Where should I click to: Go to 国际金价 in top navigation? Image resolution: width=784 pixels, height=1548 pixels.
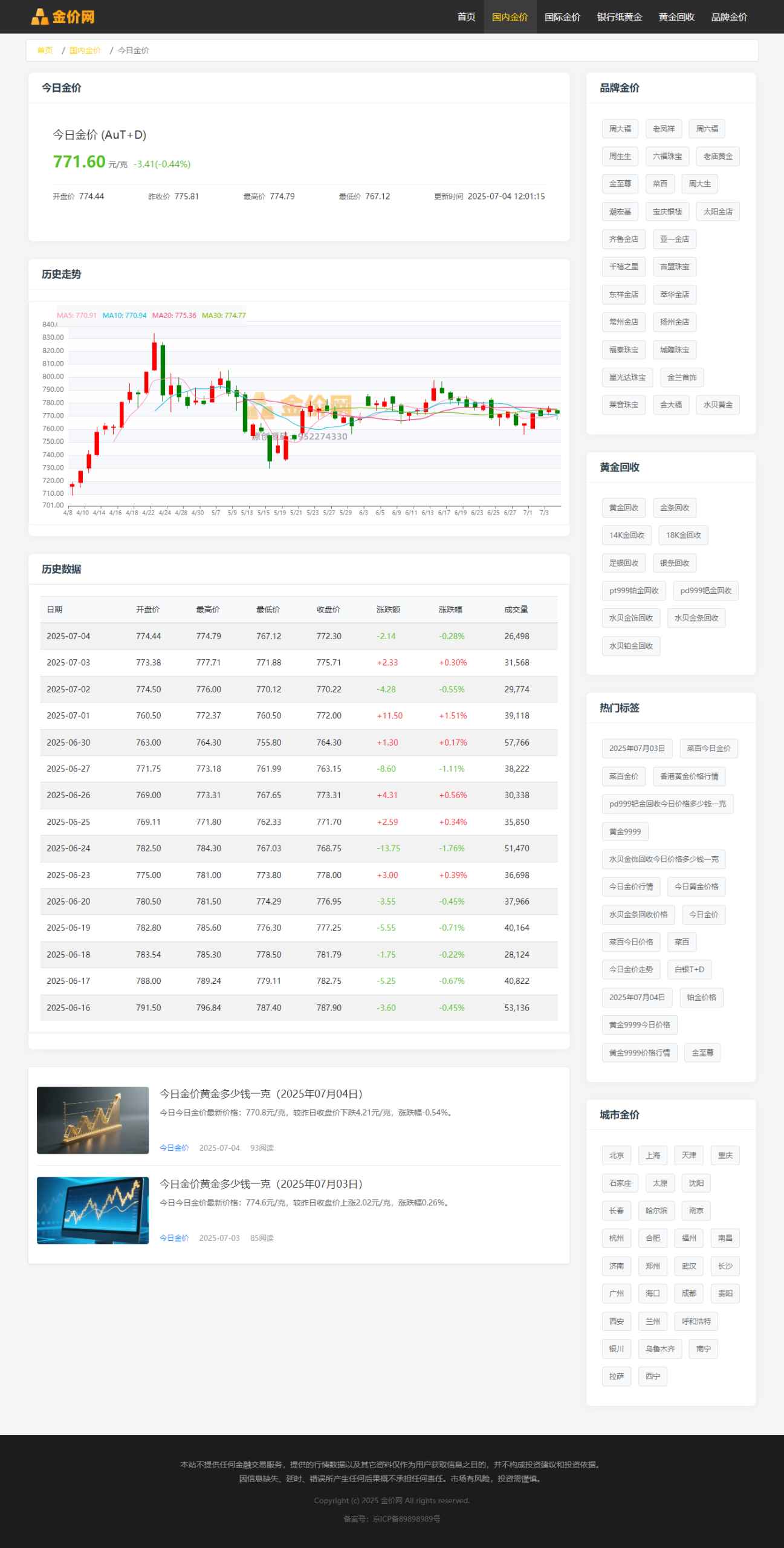pos(562,17)
